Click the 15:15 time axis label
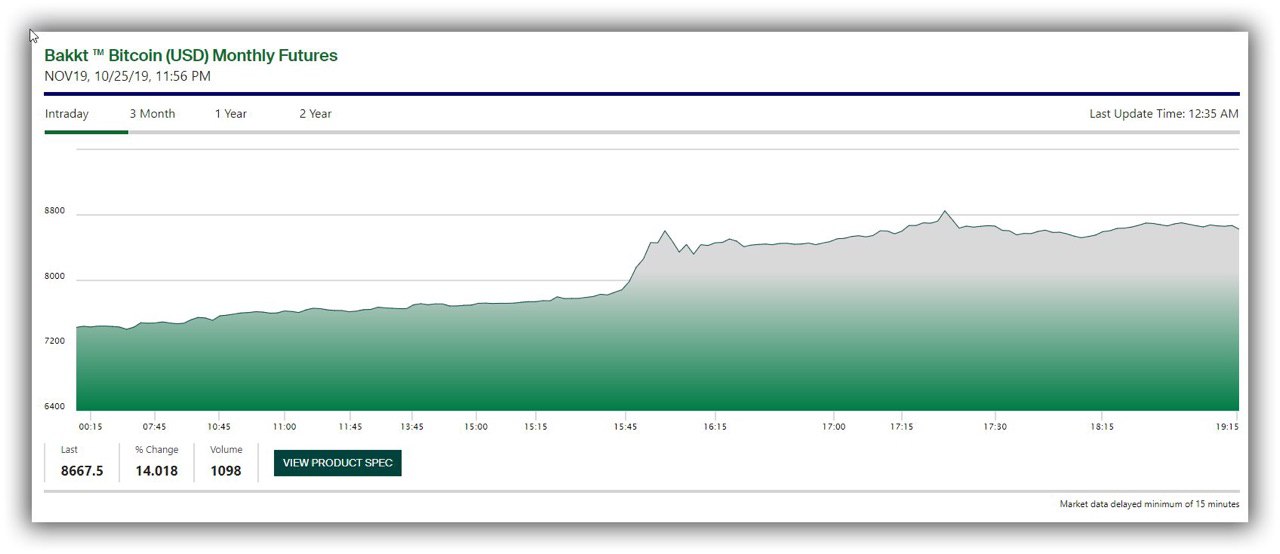Screen dimensions: 1280x554 coord(535,427)
